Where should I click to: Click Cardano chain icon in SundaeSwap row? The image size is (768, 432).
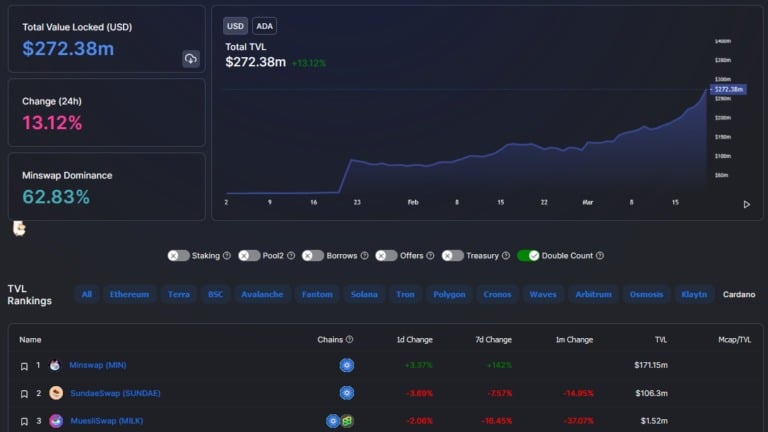point(347,393)
